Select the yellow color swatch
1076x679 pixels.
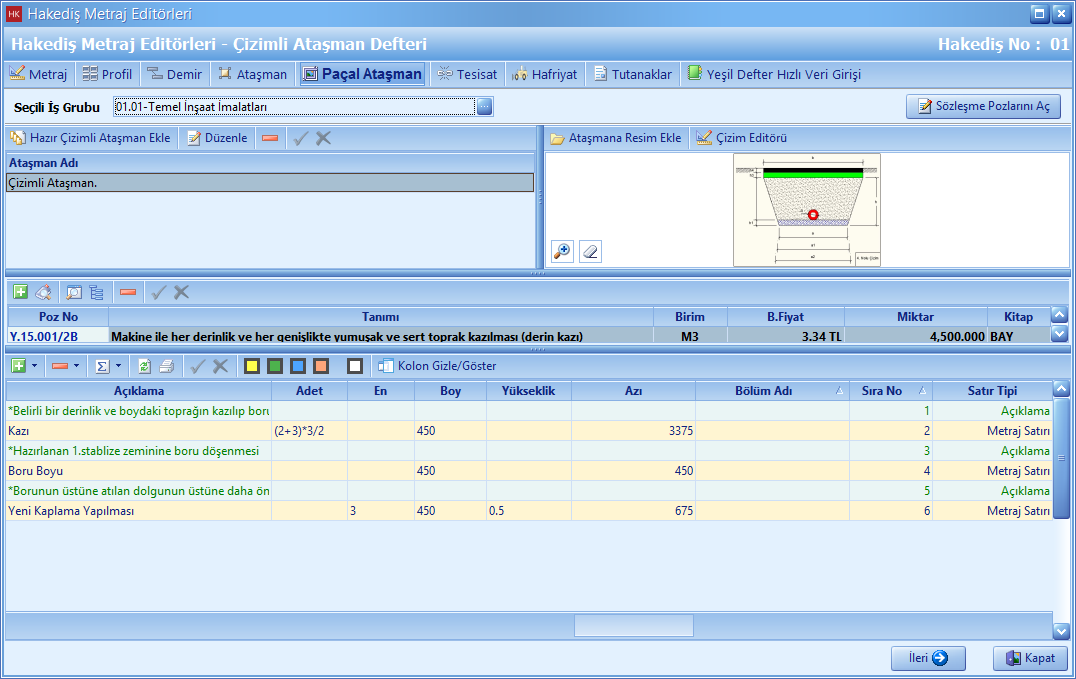[252, 366]
